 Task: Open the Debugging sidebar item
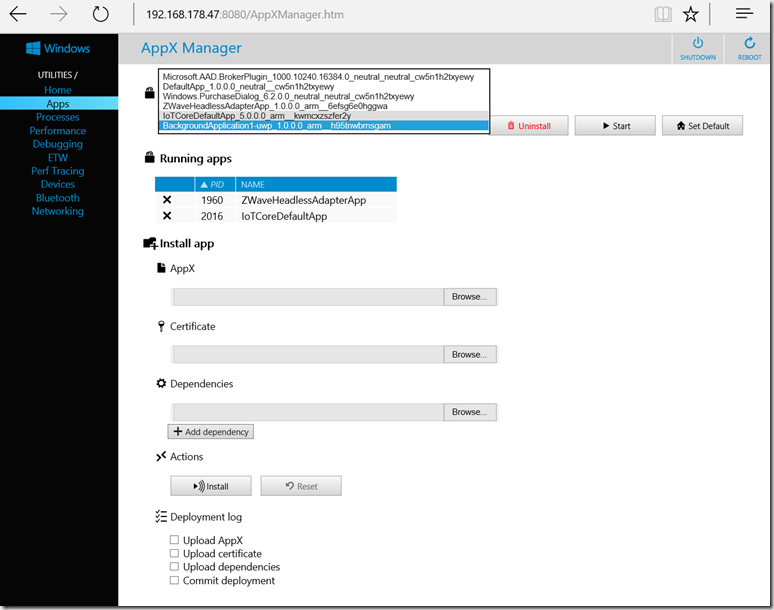click(x=58, y=144)
